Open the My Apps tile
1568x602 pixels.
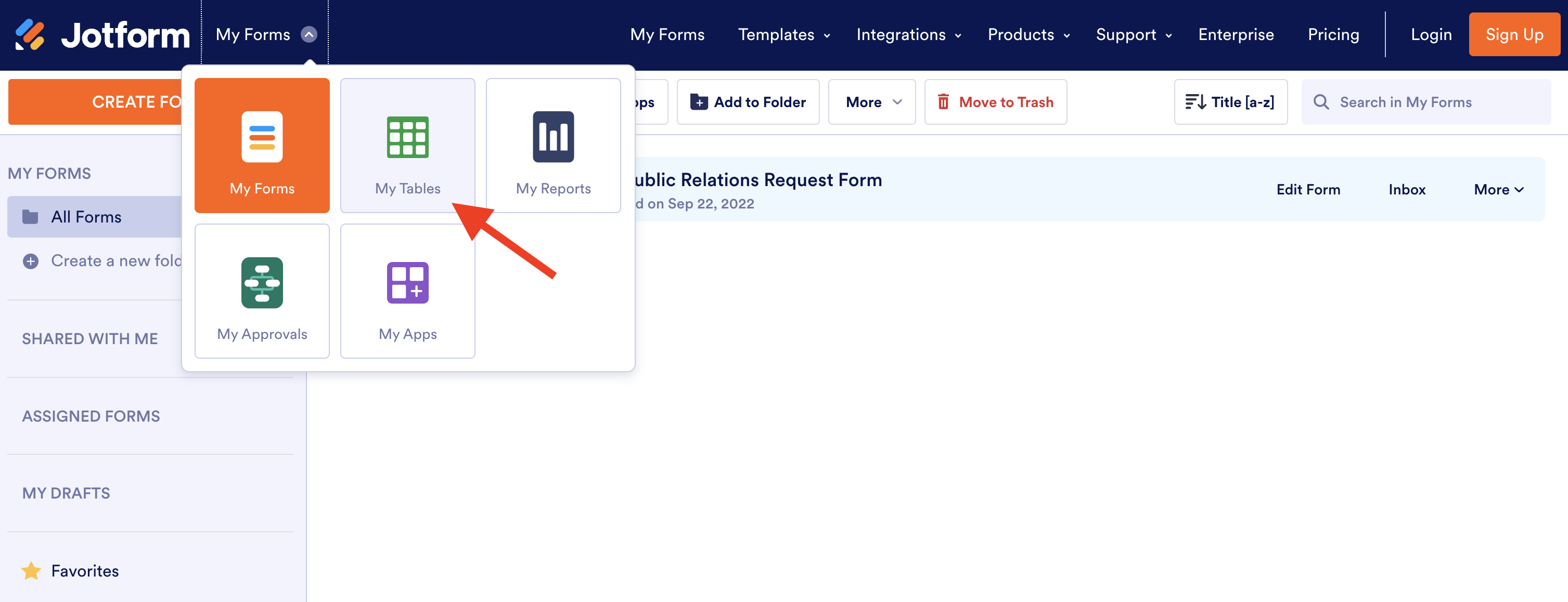pos(407,291)
